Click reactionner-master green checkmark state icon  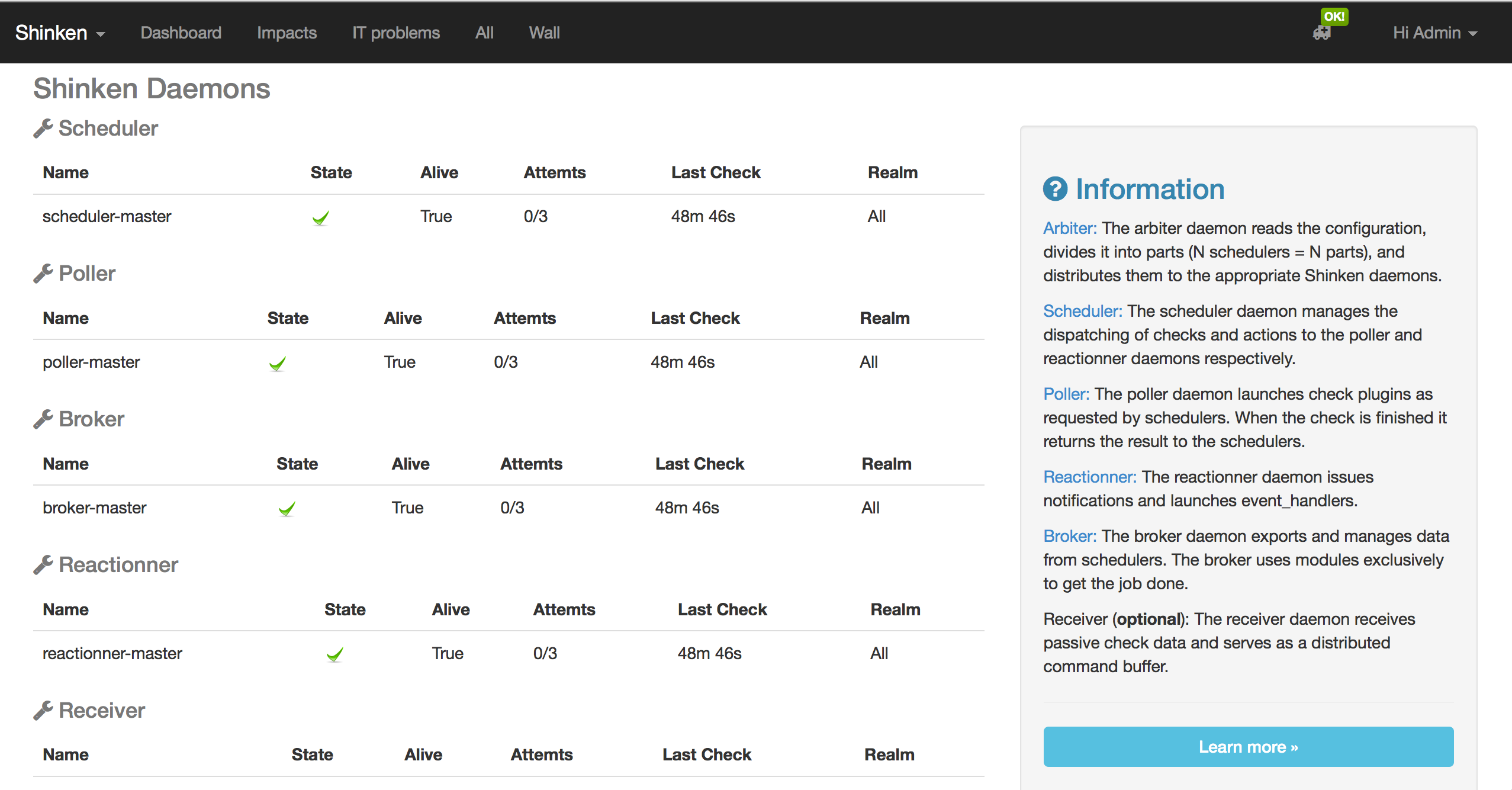coord(335,654)
